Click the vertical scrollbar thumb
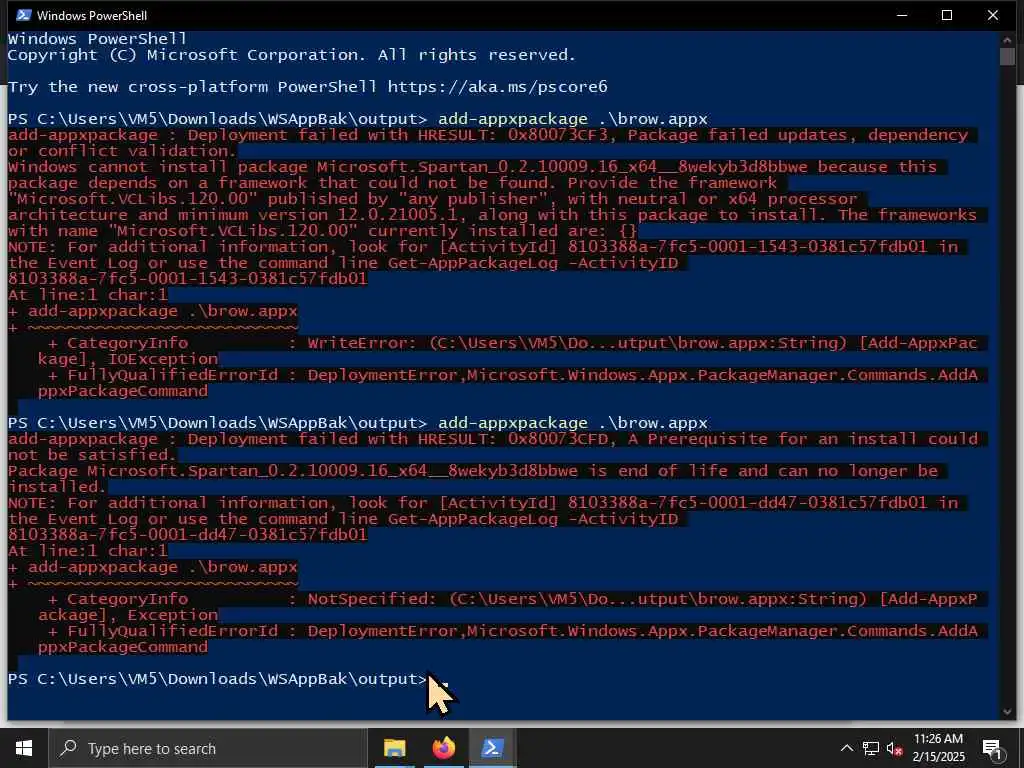This screenshot has height=768, width=1024. (x=1007, y=56)
